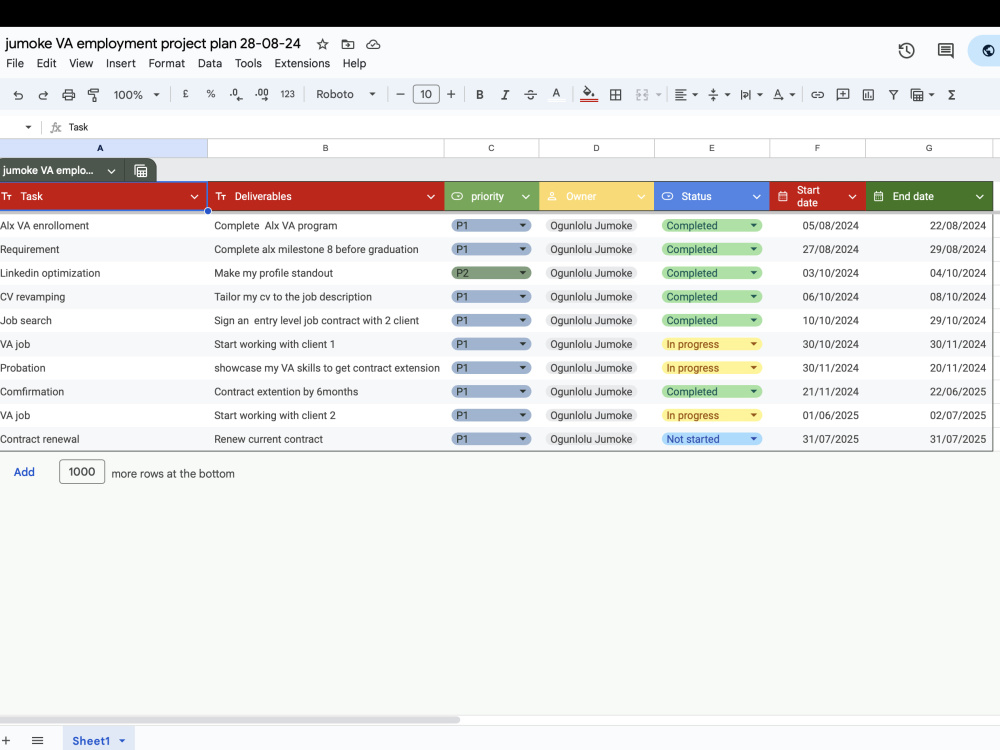This screenshot has height=750, width=1000.
Task: Star the document title
Action: click(x=323, y=44)
